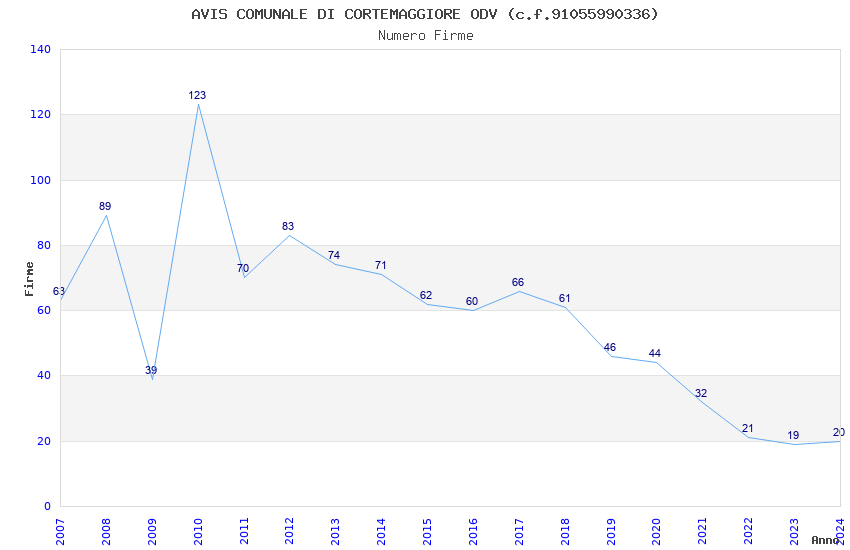
Task: Click the y-axis value 100
Action: point(41,180)
